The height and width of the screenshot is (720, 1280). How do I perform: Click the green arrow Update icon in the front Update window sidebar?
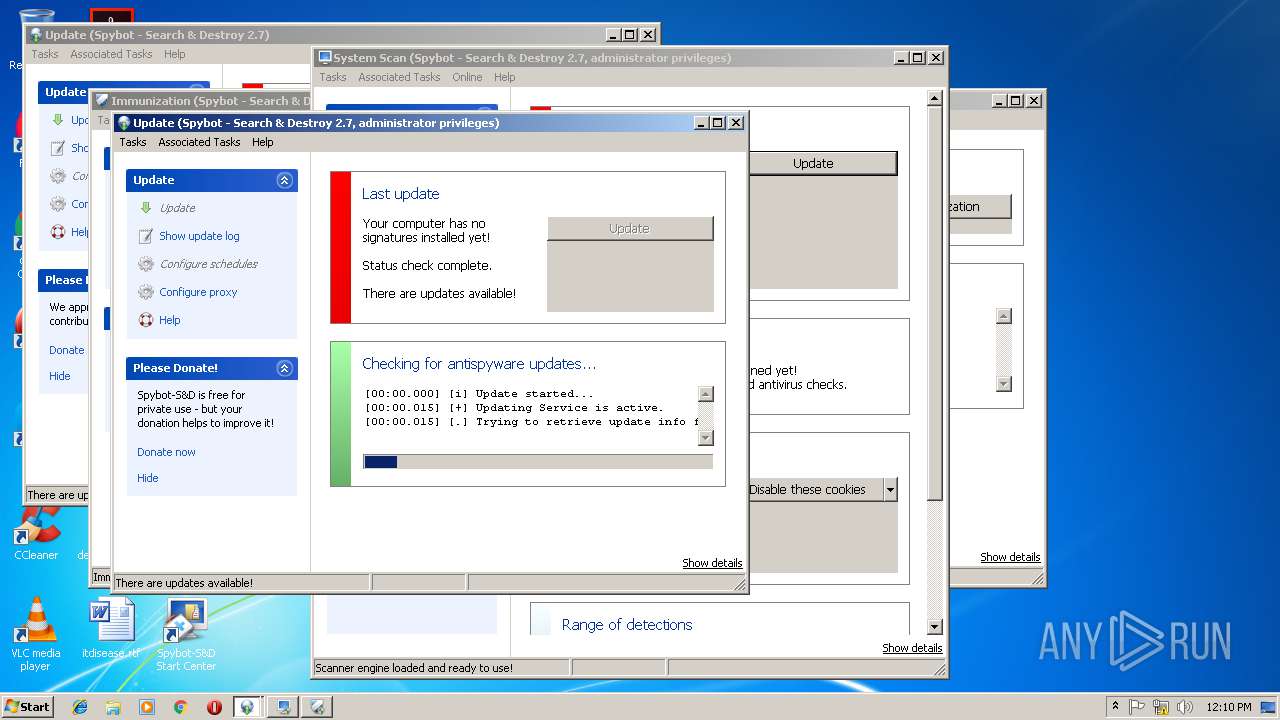(x=145, y=208)
